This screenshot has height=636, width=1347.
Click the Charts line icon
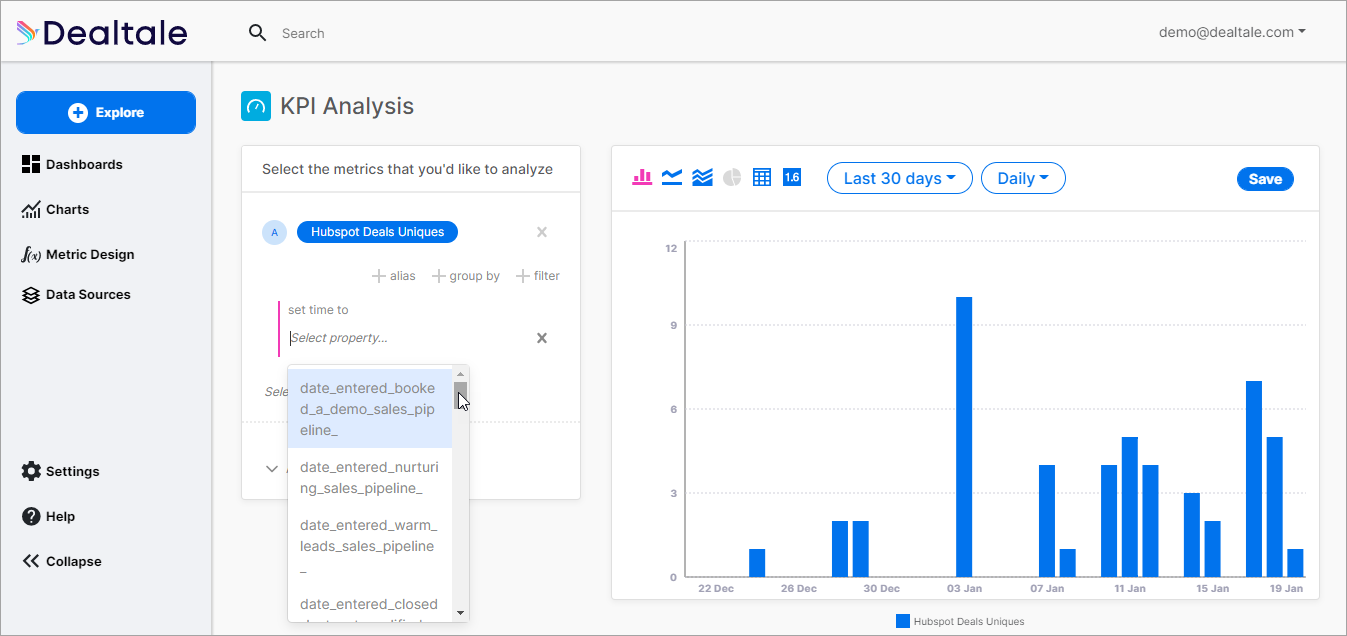[31, 209]
